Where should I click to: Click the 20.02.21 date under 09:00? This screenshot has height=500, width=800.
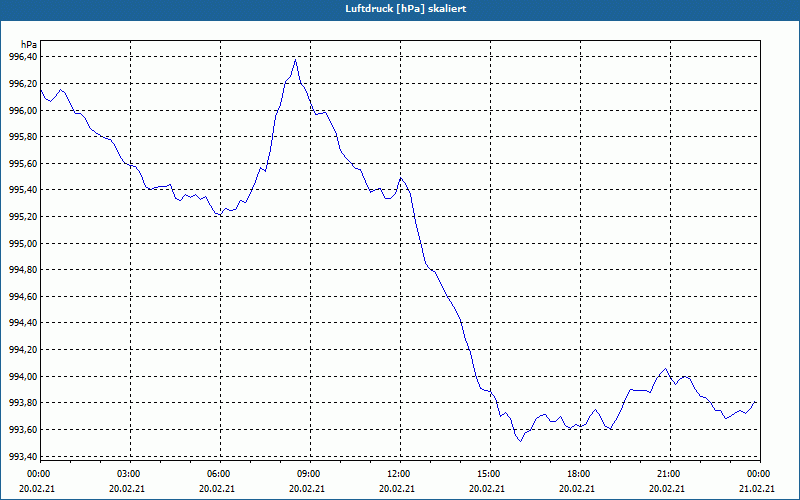307,488
